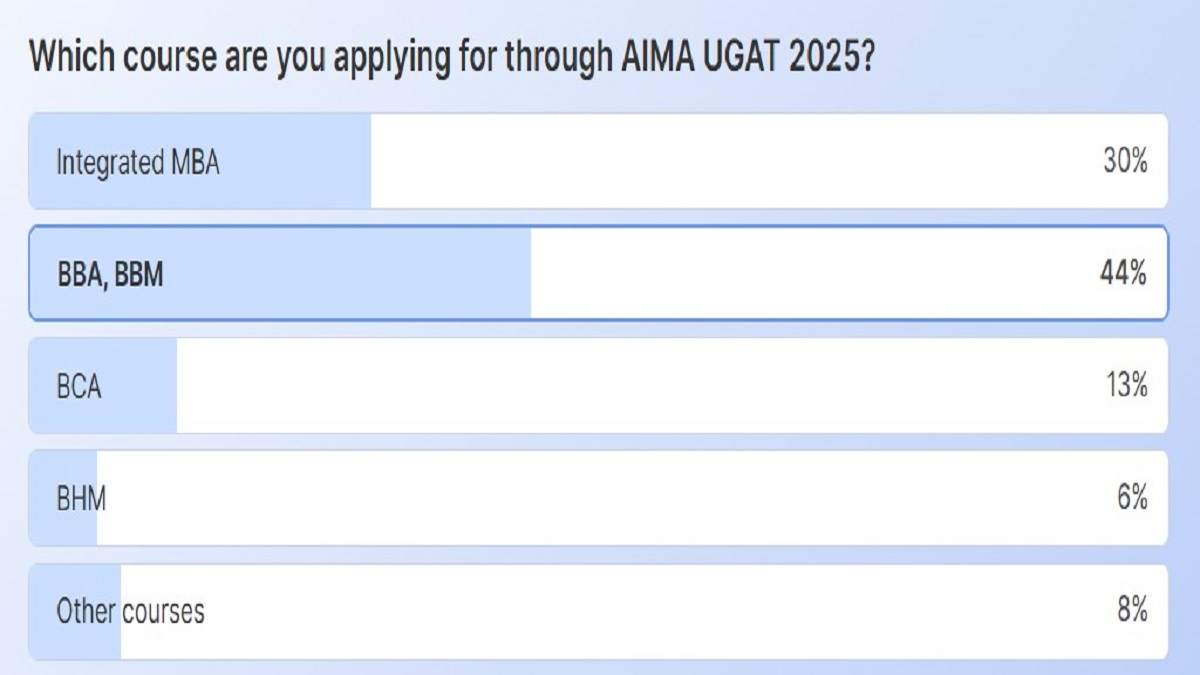Select the "Integrated MBA" poll option label
Screen dimensions: 1200x675
pos(137,162)
